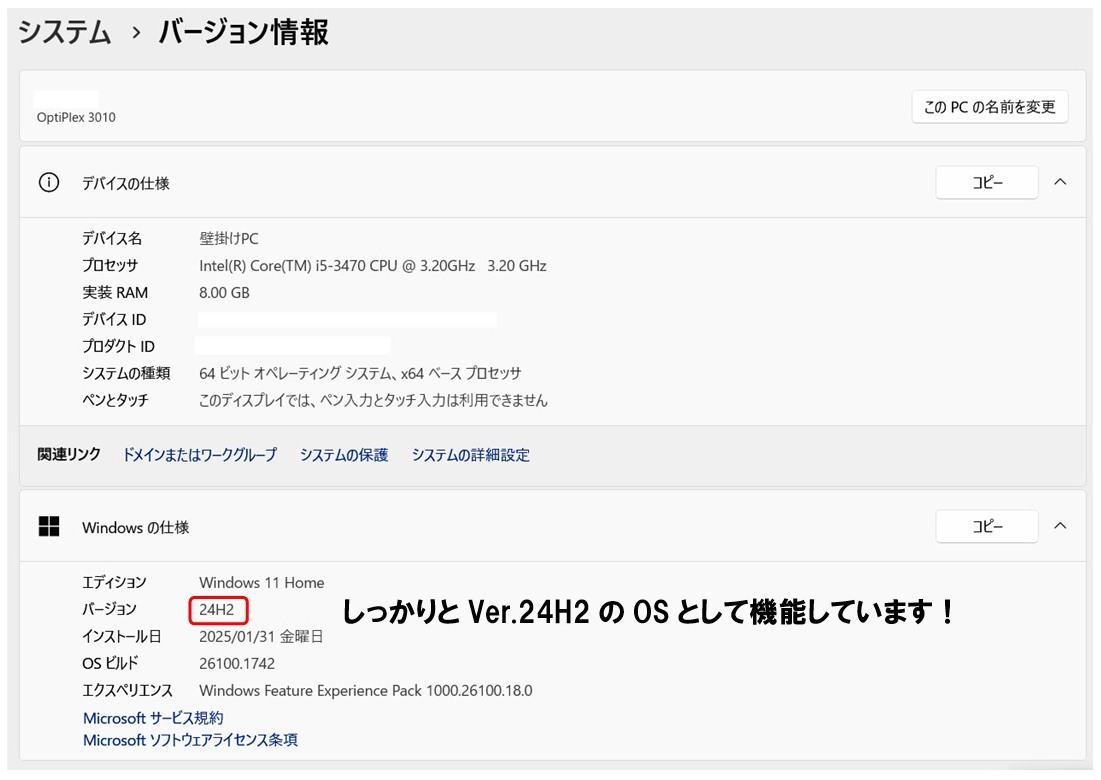Copy Windows specifications with コピー button
1101x780 pixels.
987,526
